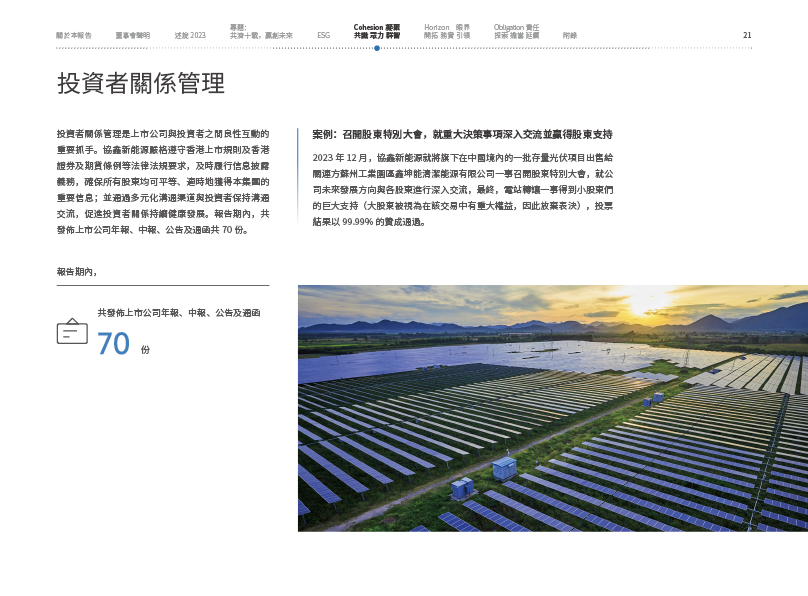Click the announcement board icon beside 70

pyautogui.click(x=69, y=332)
